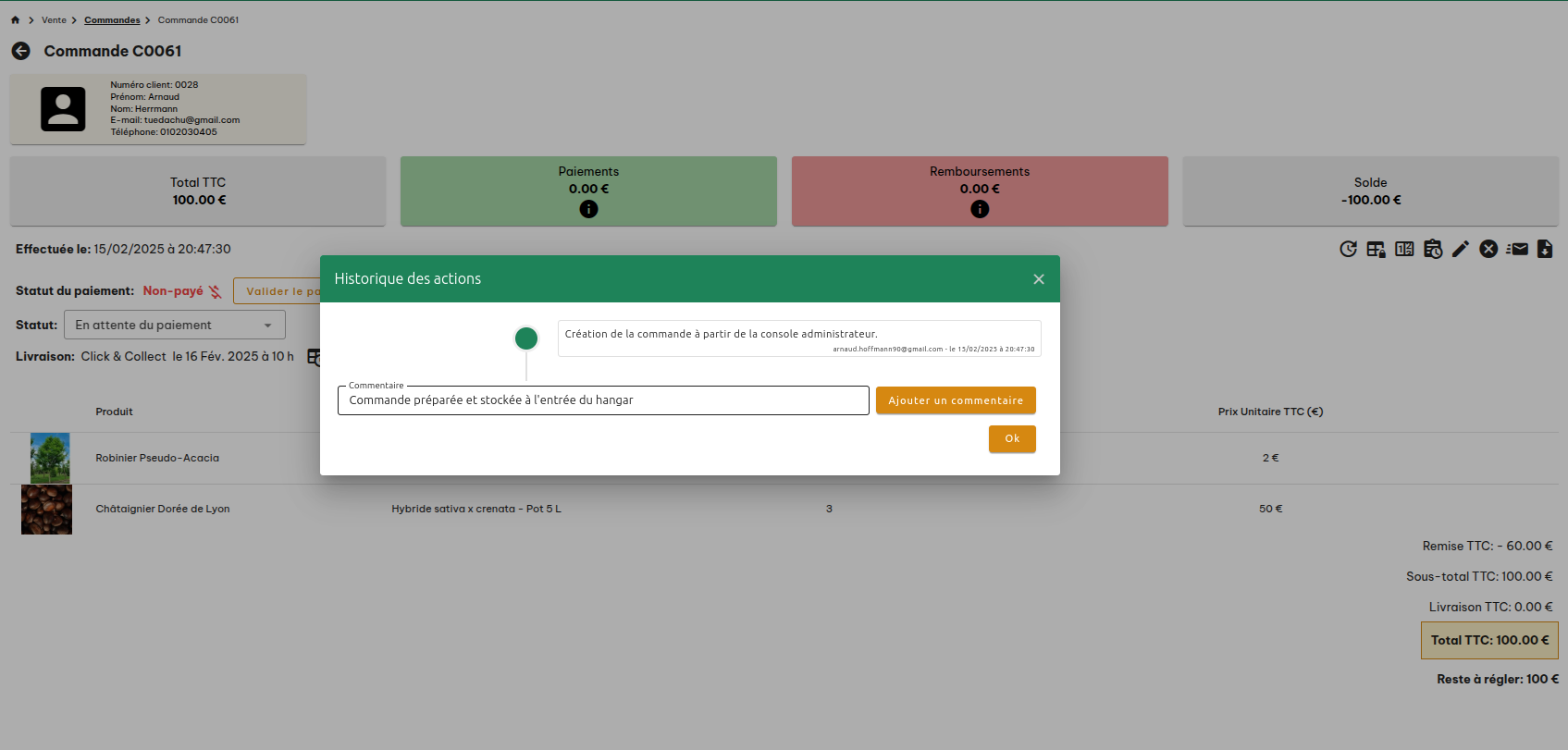Click the Châtaignier Dorée de Lyon thumbnail
The height and width of the screenshot is (750, 1568).
click(x=46, y=509)
